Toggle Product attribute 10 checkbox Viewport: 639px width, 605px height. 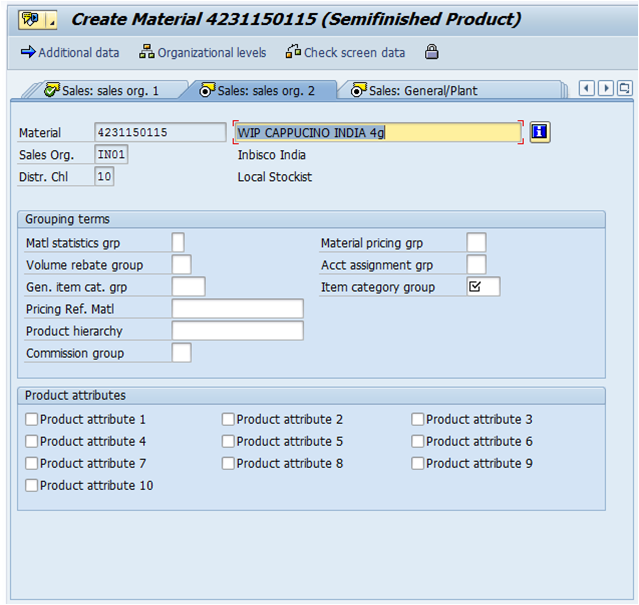pyautogui.click(x=32, y=486)
